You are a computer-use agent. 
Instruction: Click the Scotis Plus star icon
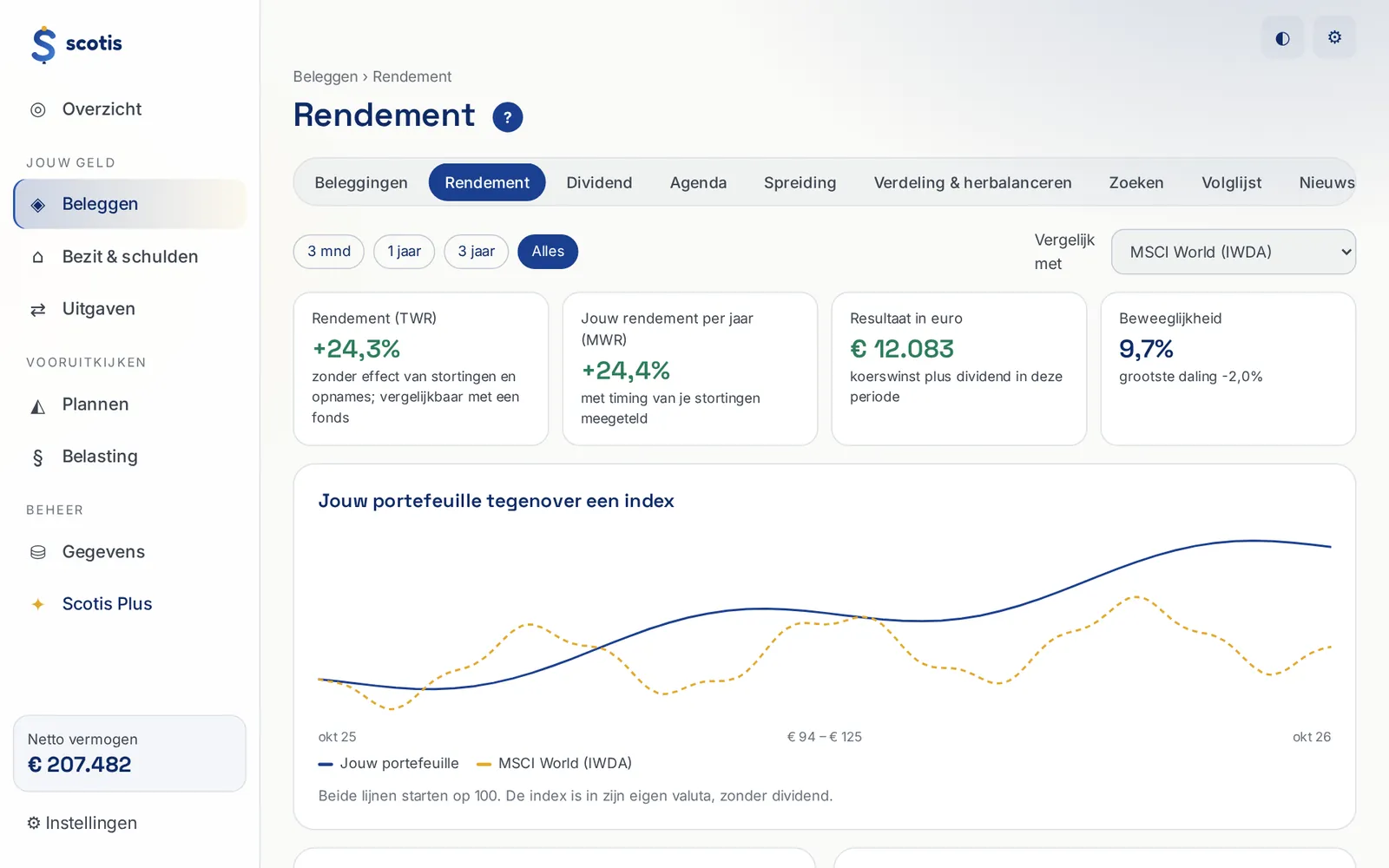37,604
